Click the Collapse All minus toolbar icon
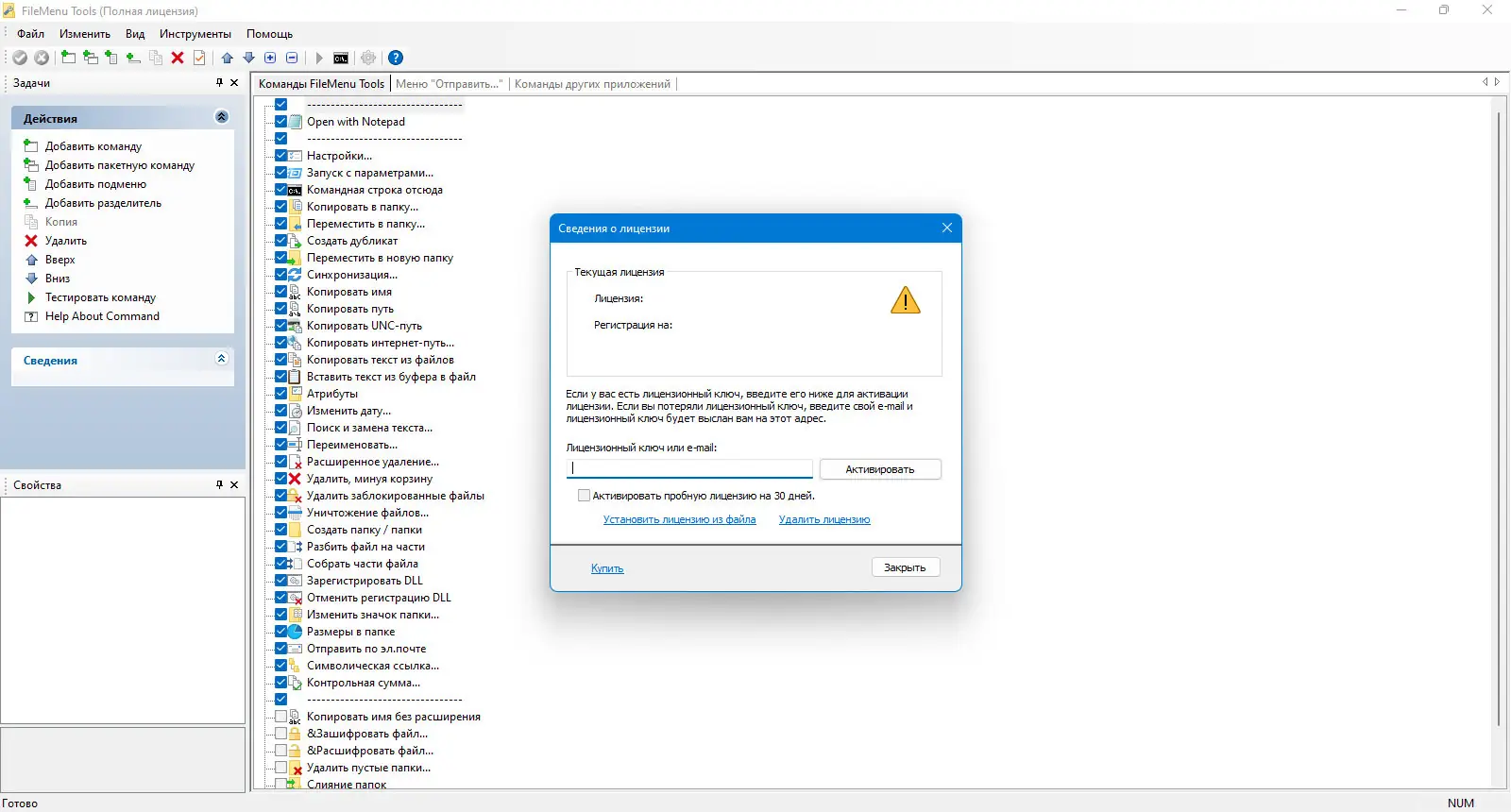Image resolution: width=1511 pixels, height=812 pixels. tap(293, 58)
